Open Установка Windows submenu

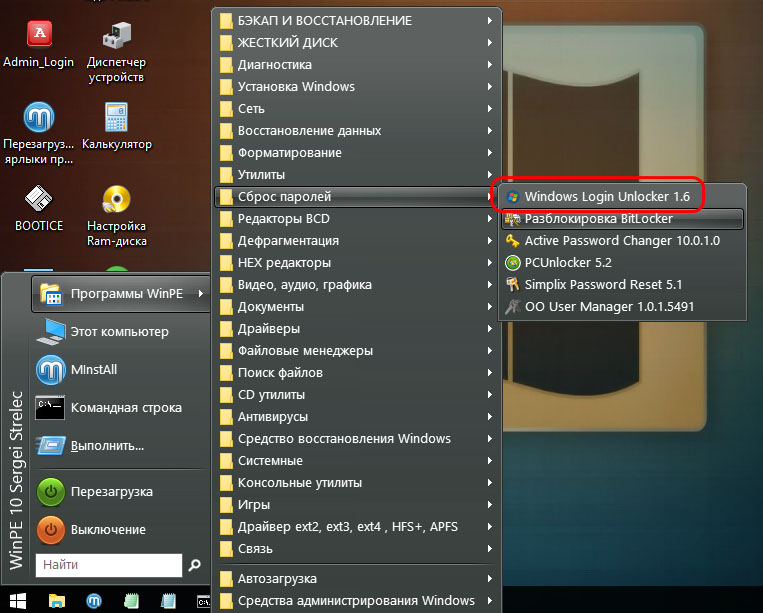point(358,87)
